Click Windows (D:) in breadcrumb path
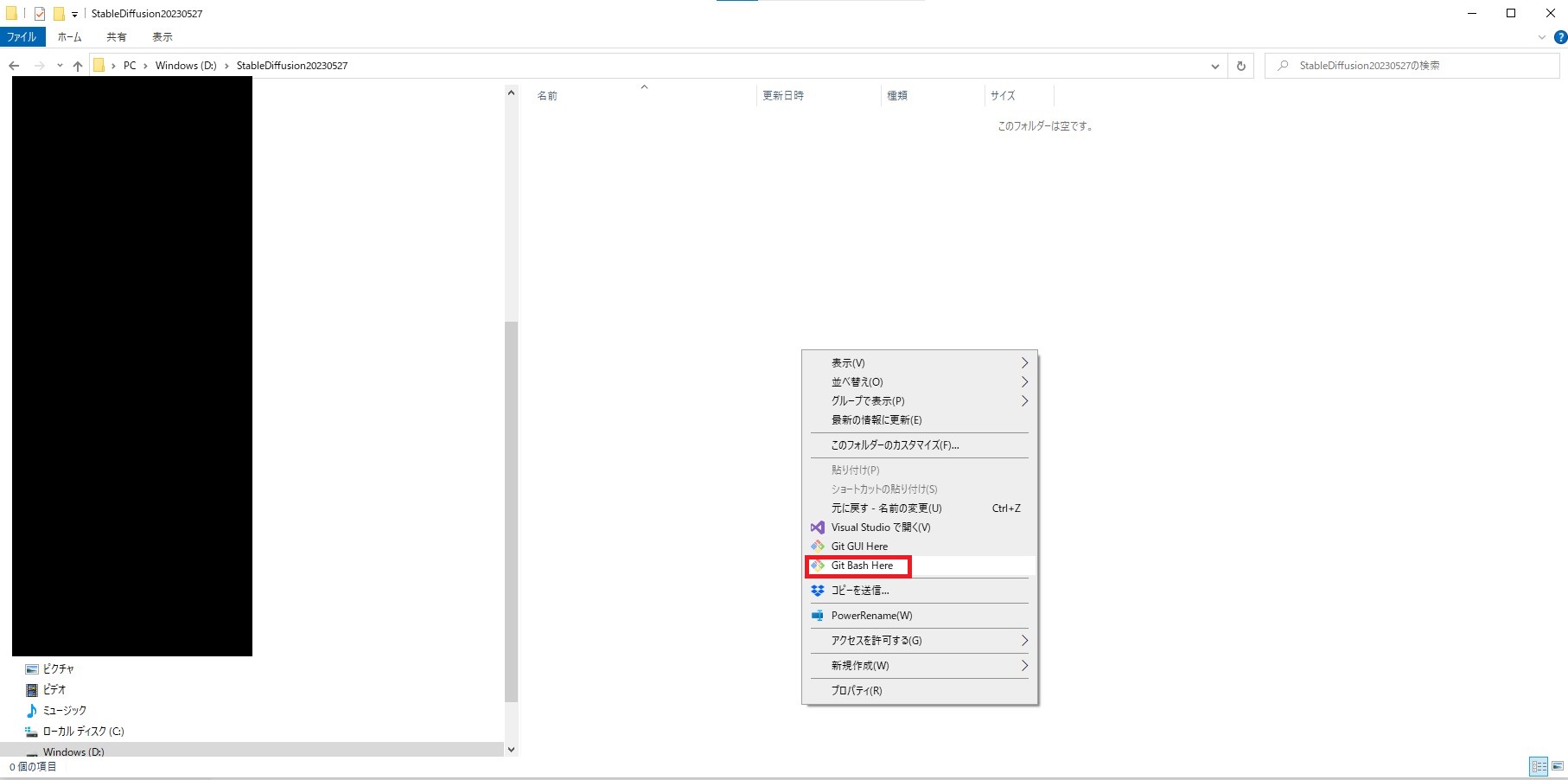The image size is (1568, 780). click(x=186, y=66)
